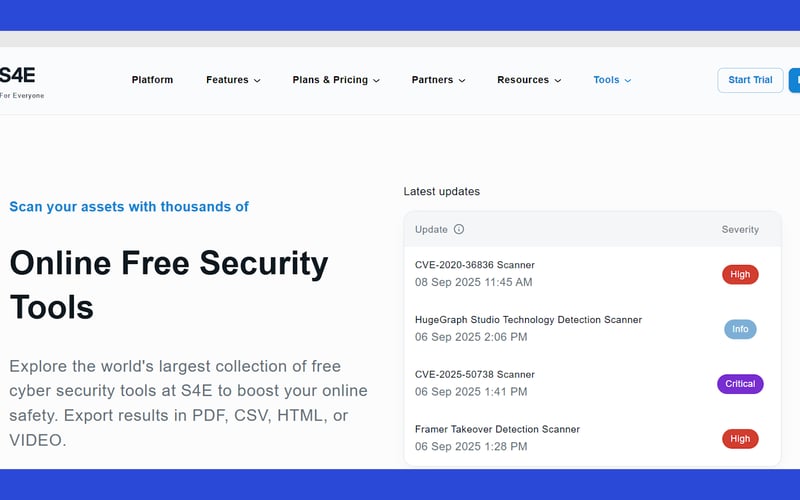Open HugeGraph Studio Technology Detection Scanner
The width and height of the screenshot is (800, 500).
pos(528,319)
